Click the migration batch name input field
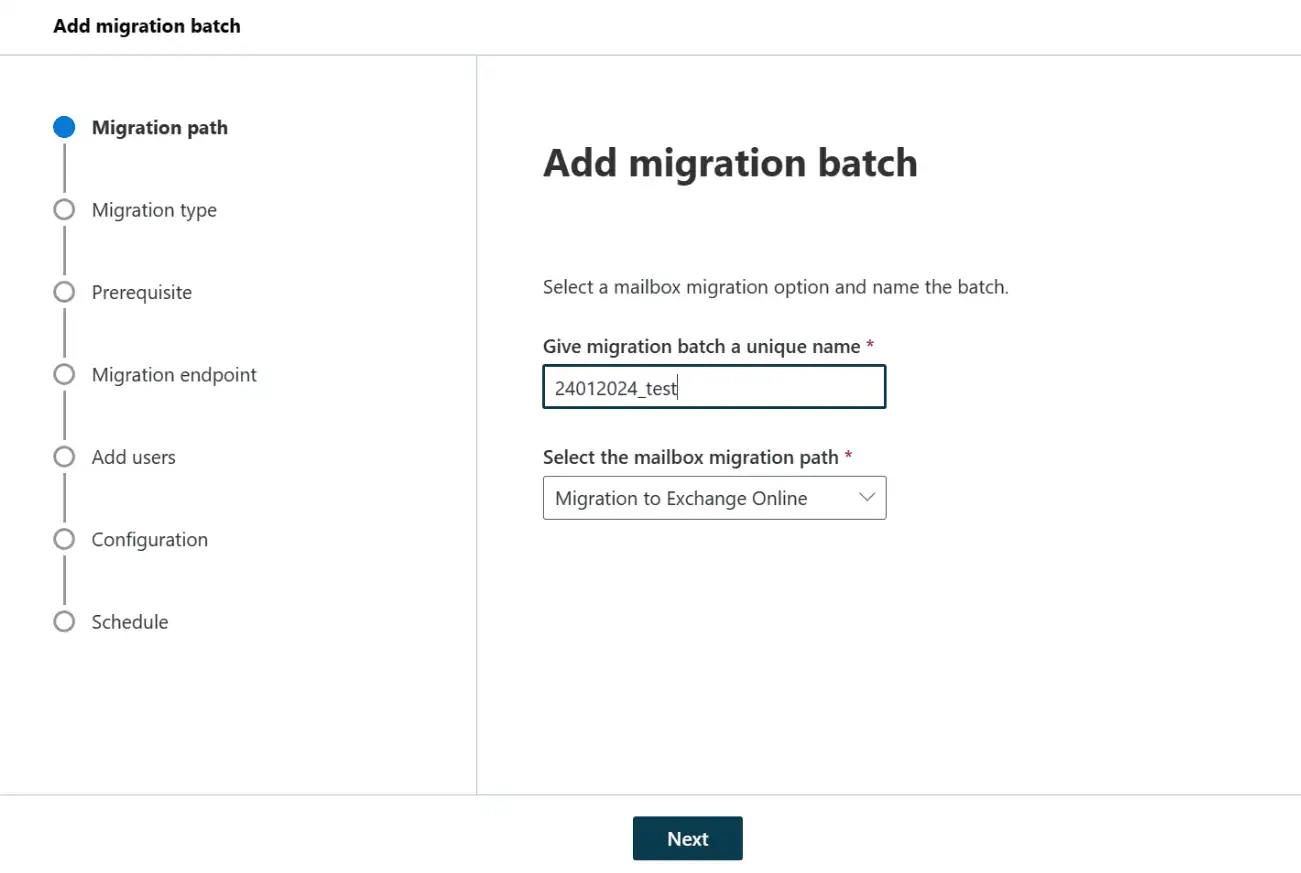The image size is (1301, 873). (x=714, y=387)
